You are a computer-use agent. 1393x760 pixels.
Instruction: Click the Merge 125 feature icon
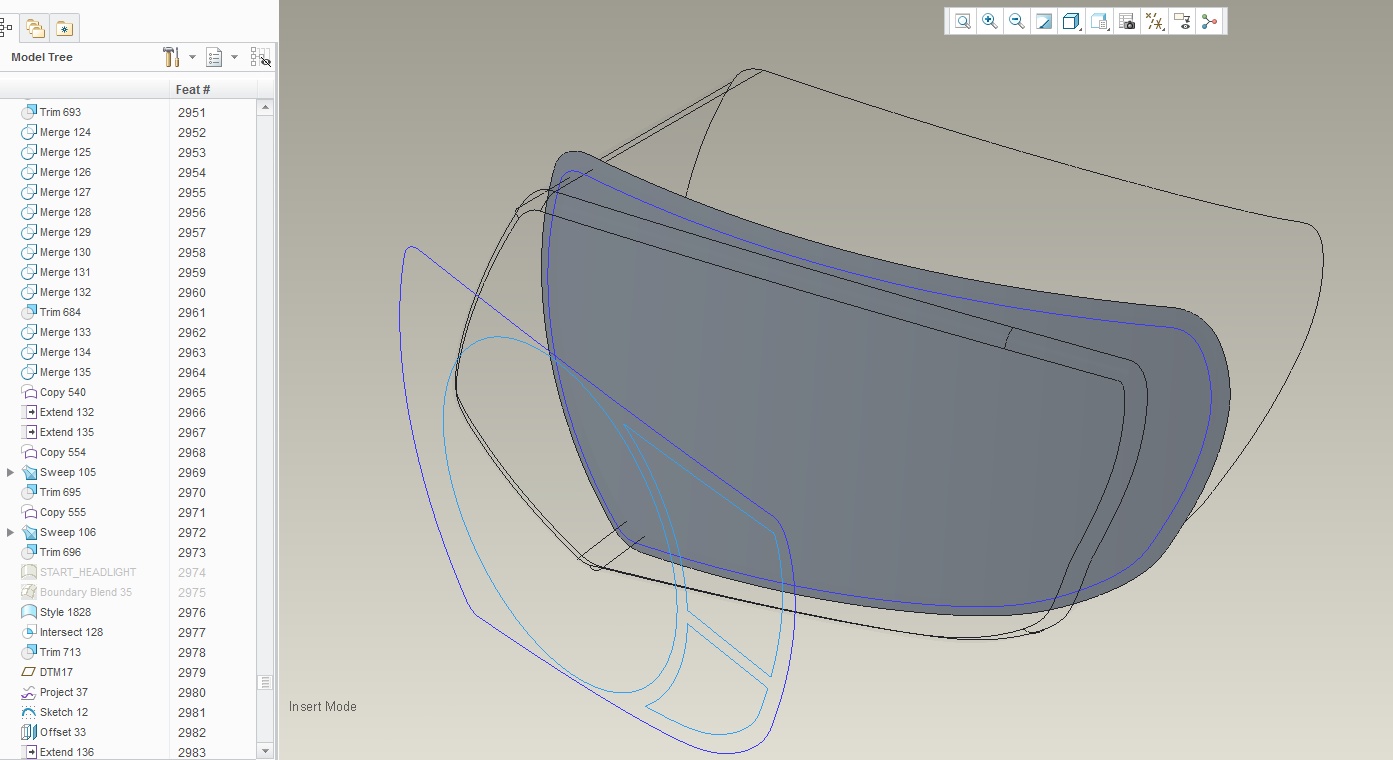(29, 152)
